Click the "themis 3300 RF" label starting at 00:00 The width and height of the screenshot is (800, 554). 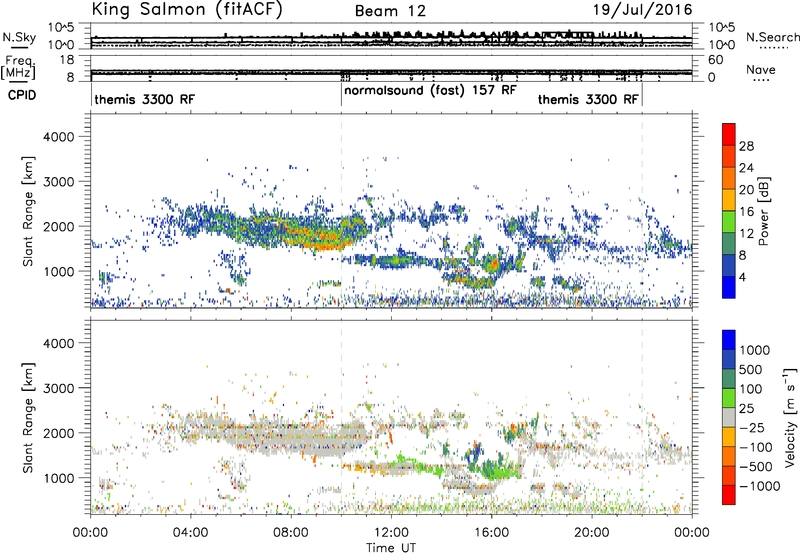click(144, 99)
